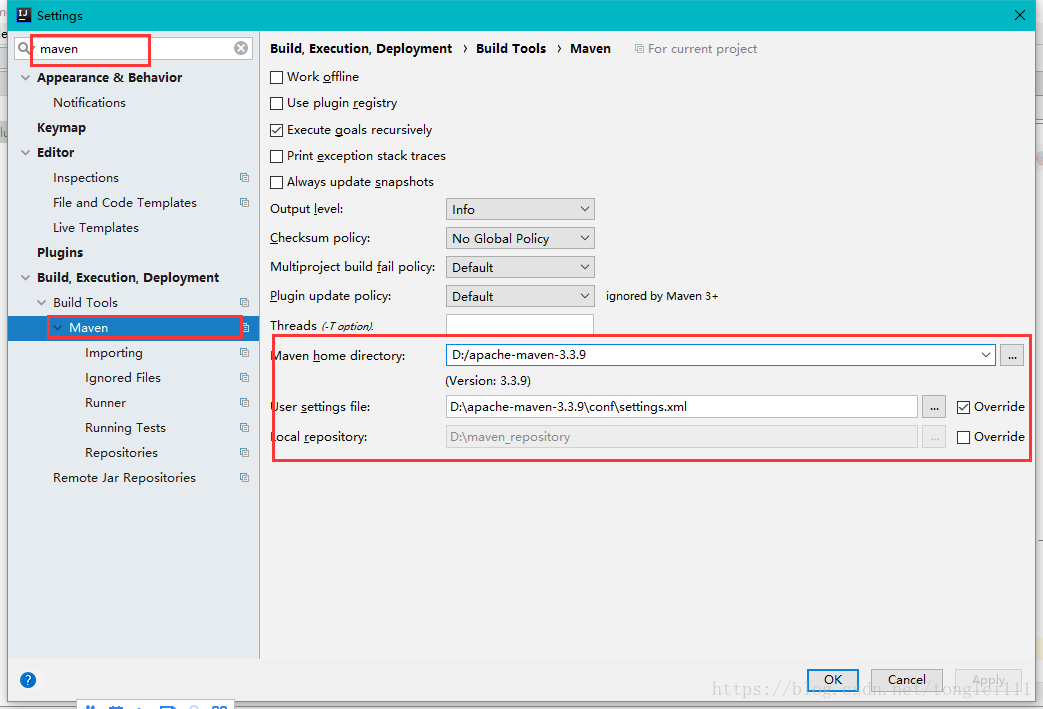Collapse Build, Execution, Deployment section
This screenshot has width=1043, height=709.
(25, 277)
